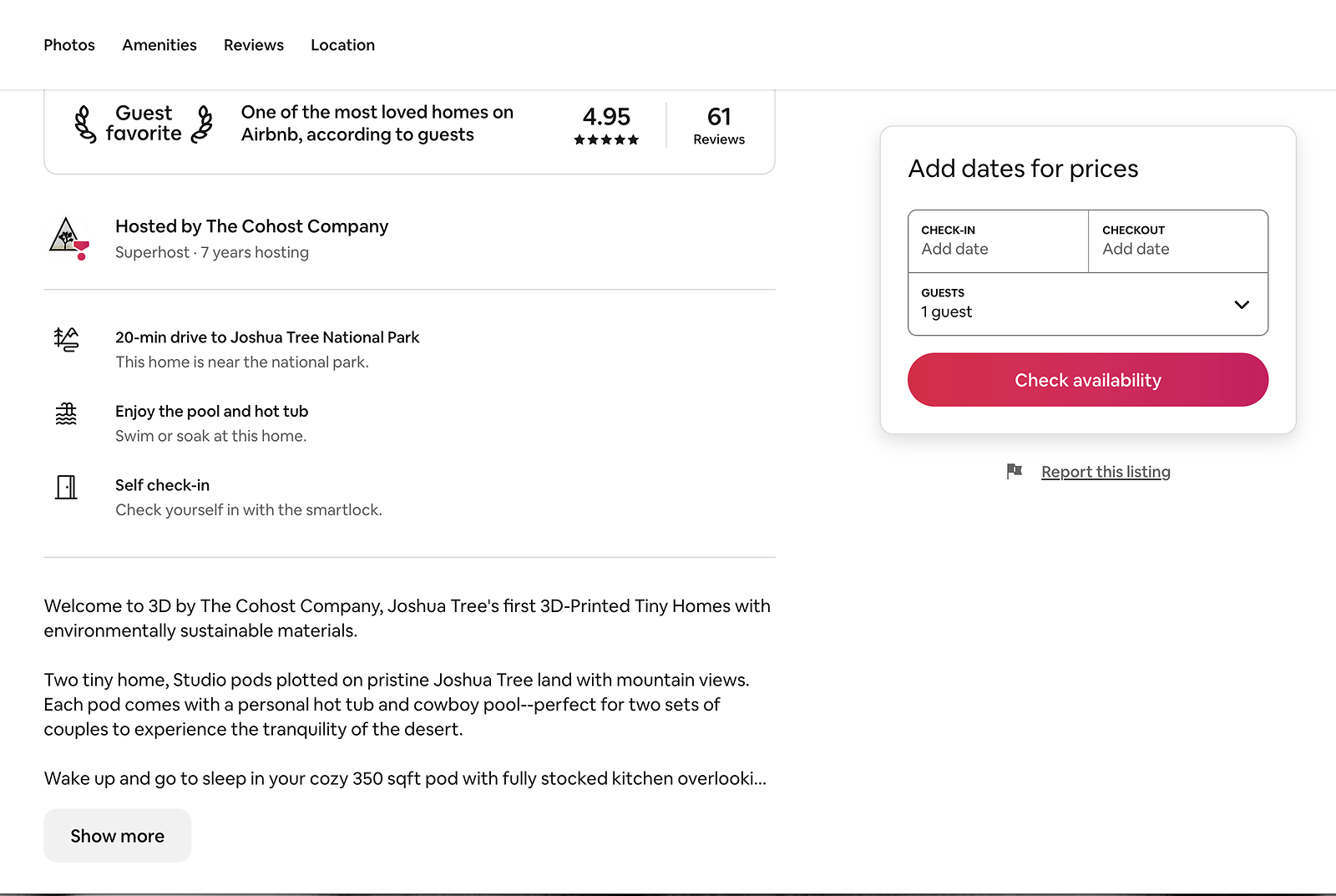Click the left laurel Guest favorite icon
Screen dimensions: 1336x896
click(x=84, y=124)
